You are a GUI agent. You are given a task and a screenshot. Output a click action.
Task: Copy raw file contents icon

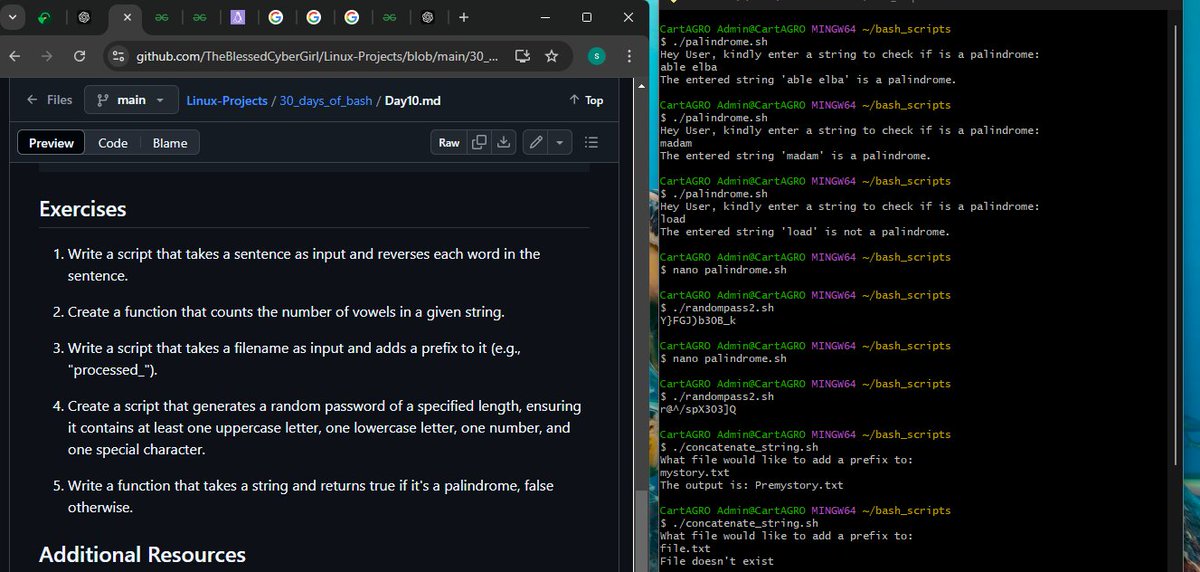[479, 143]
